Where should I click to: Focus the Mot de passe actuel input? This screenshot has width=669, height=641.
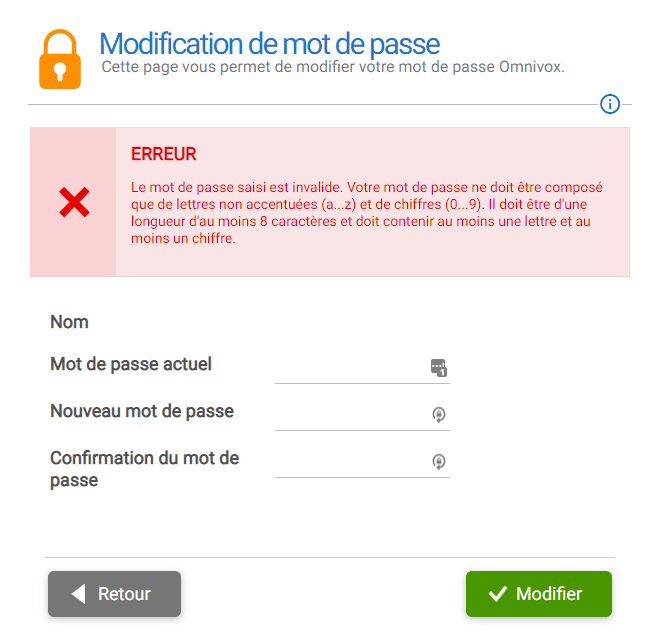click(x=350, y=368)
